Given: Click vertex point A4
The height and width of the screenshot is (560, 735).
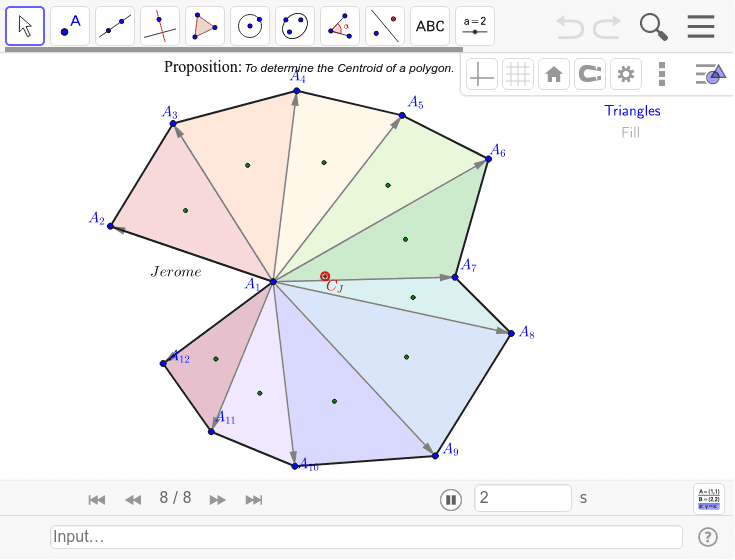Looking at the screenshot, I should (297, 91).
